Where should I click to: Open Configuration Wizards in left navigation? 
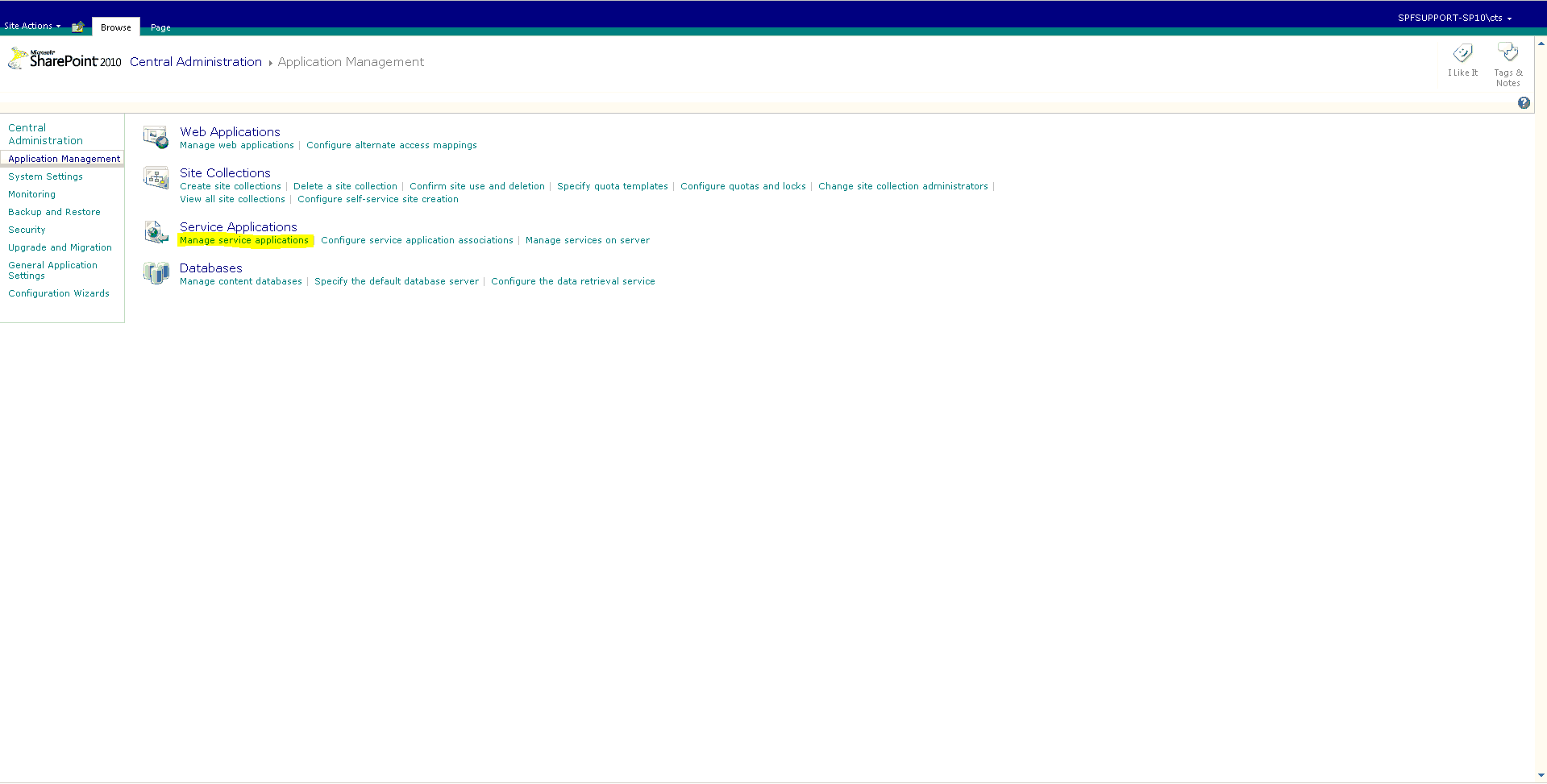59,293
